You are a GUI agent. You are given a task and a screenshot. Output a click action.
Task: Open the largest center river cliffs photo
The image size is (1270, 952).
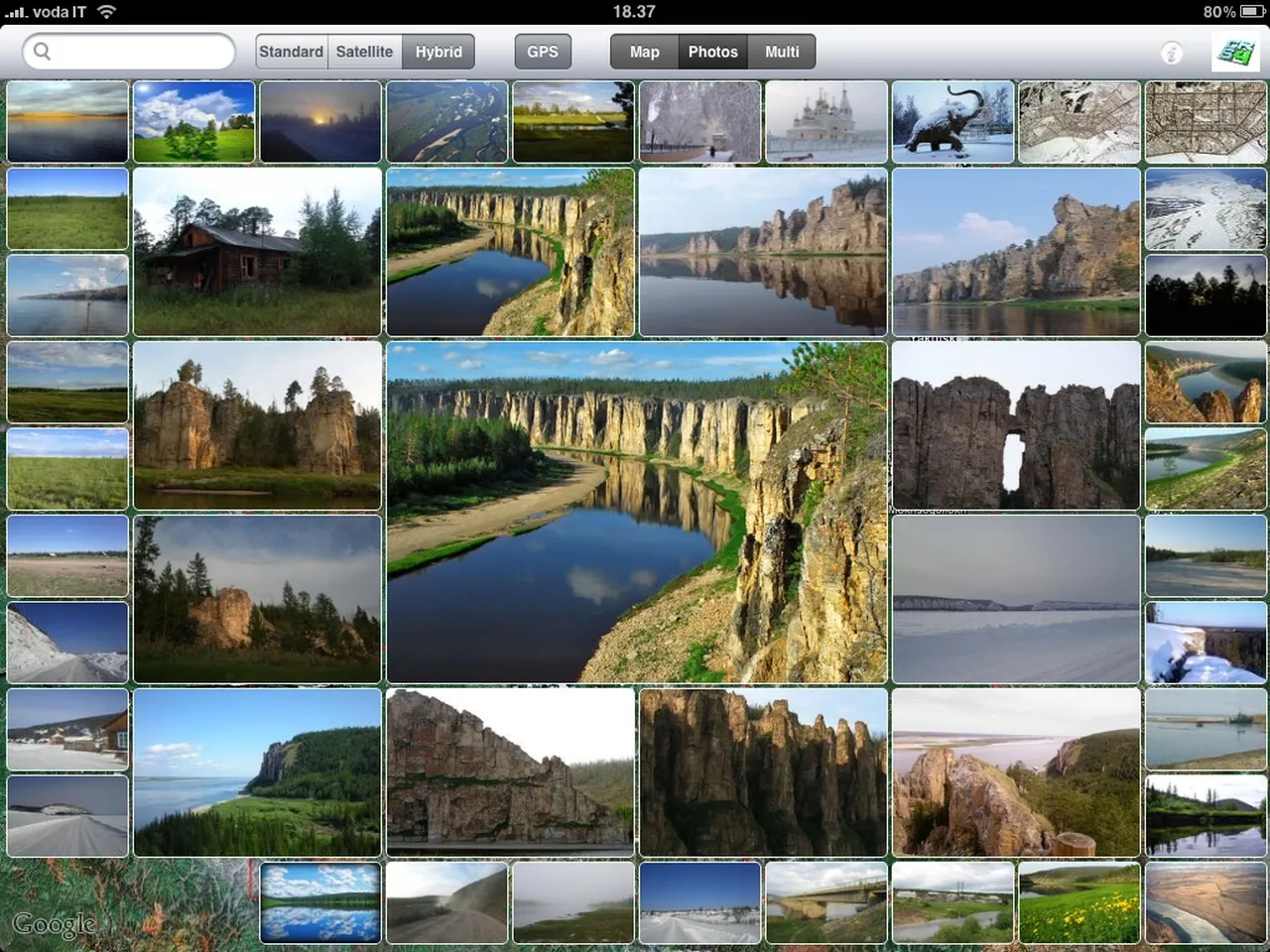coord(637,513)
